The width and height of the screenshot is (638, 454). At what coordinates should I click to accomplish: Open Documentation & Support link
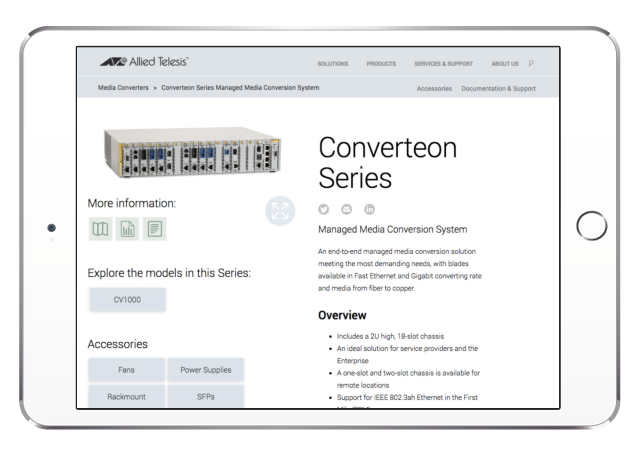point(498,88)
